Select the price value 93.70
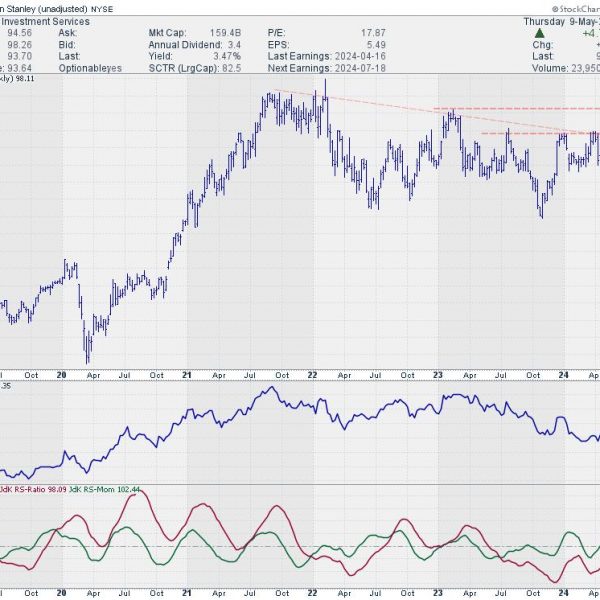 [x=20, y=56]
